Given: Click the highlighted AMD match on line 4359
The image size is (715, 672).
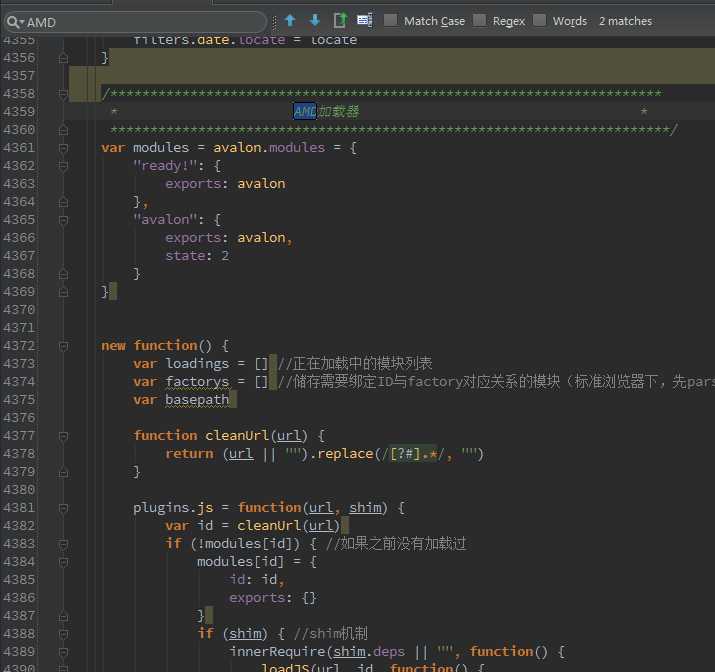Looking at the screenshot, I should coord(305,111).
